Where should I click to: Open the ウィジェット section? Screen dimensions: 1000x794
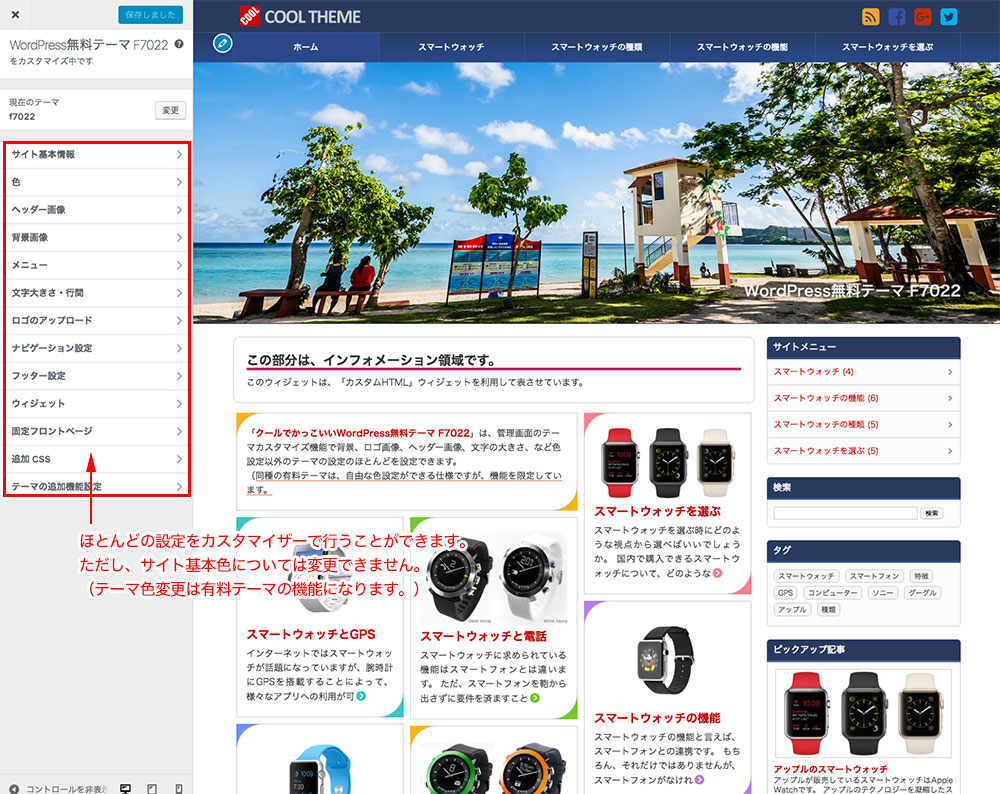coord(97,404)
